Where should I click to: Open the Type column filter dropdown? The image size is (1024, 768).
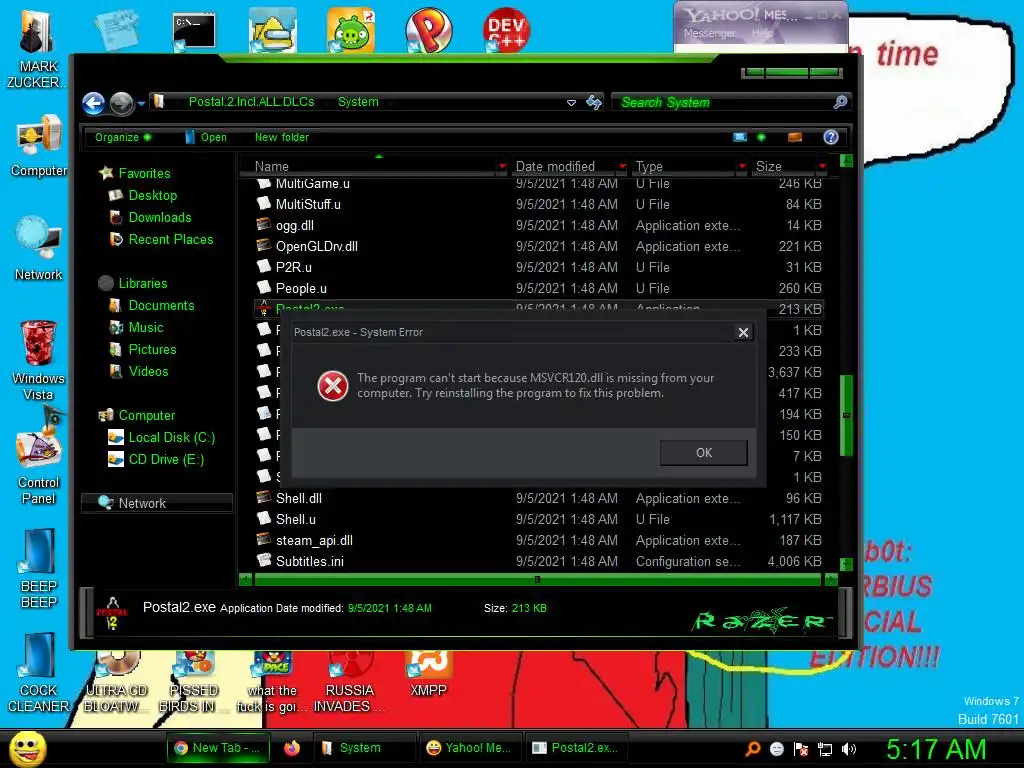pyautogui.click(x=742, y=167)
